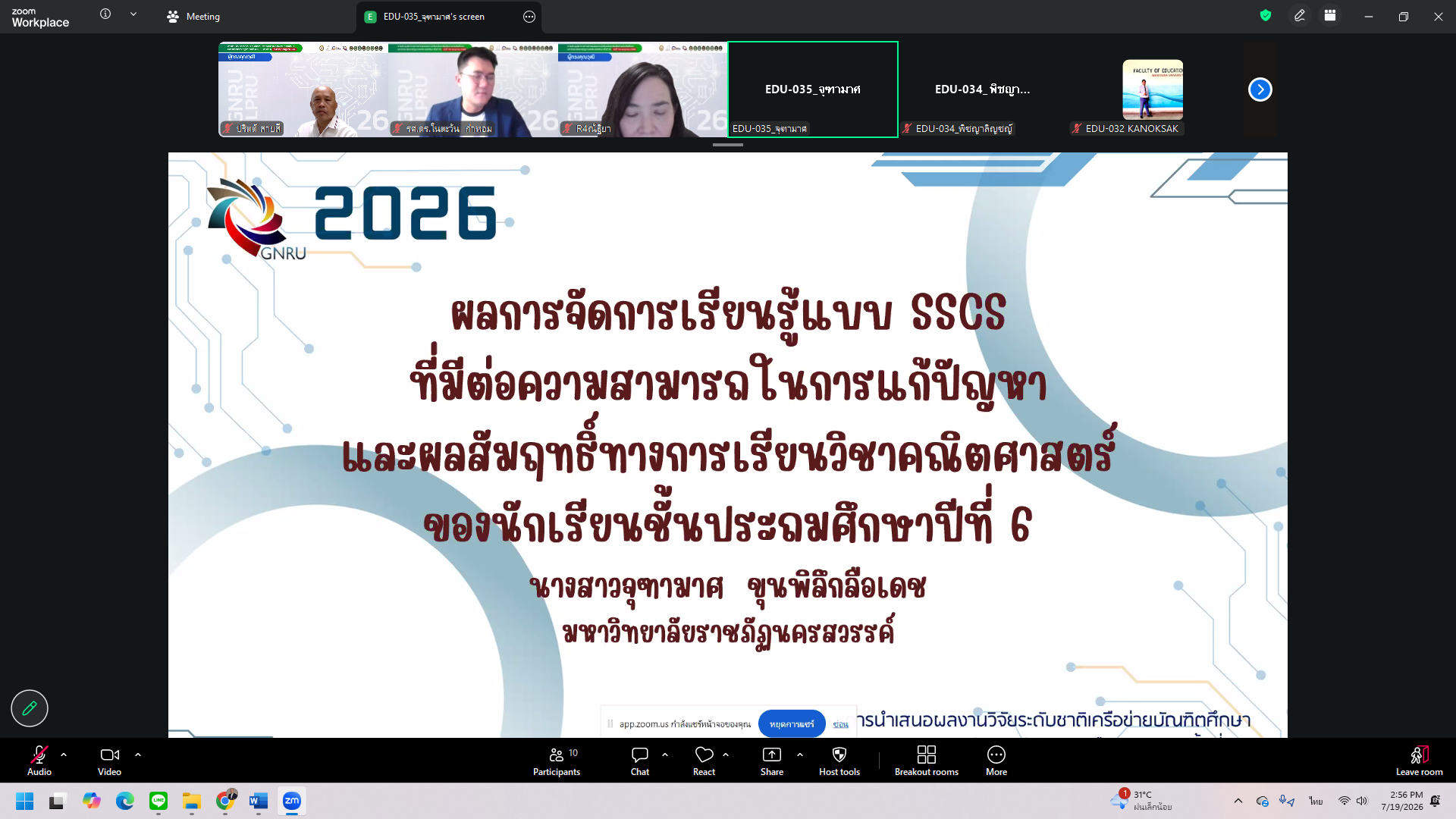
Task: Open the annotate pen in the title bar
Action: click(1300, 15)
